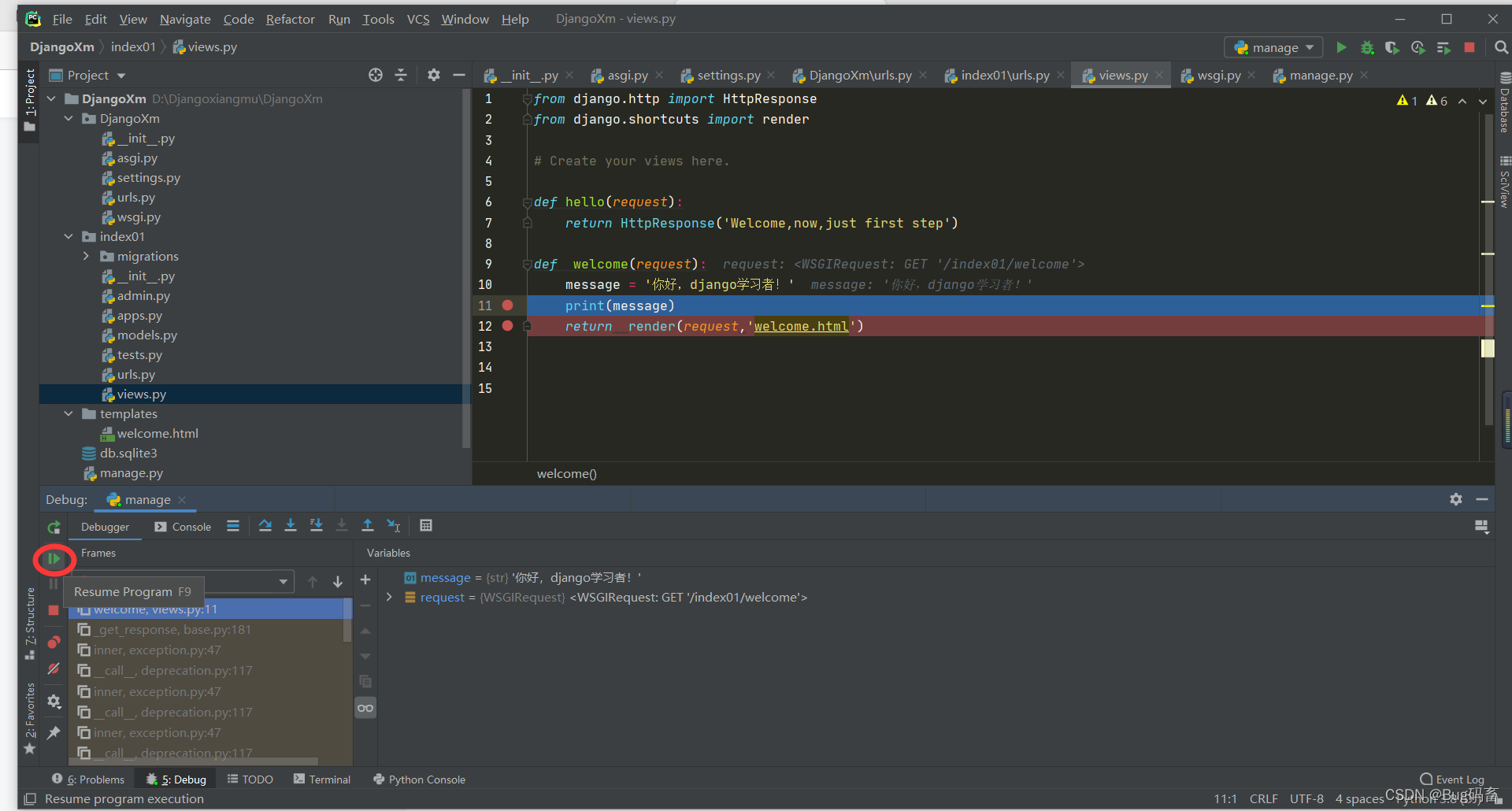
Task: Open the Python Console tool window
Action: (419, 780)
